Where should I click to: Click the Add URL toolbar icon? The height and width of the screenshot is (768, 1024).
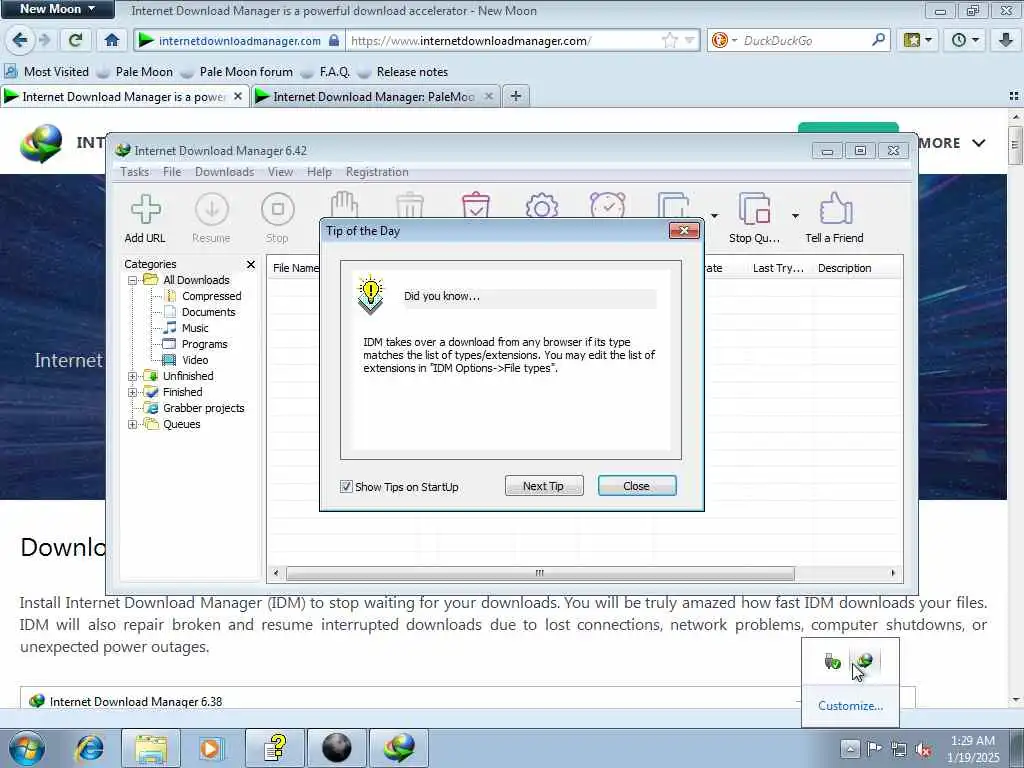145,210
